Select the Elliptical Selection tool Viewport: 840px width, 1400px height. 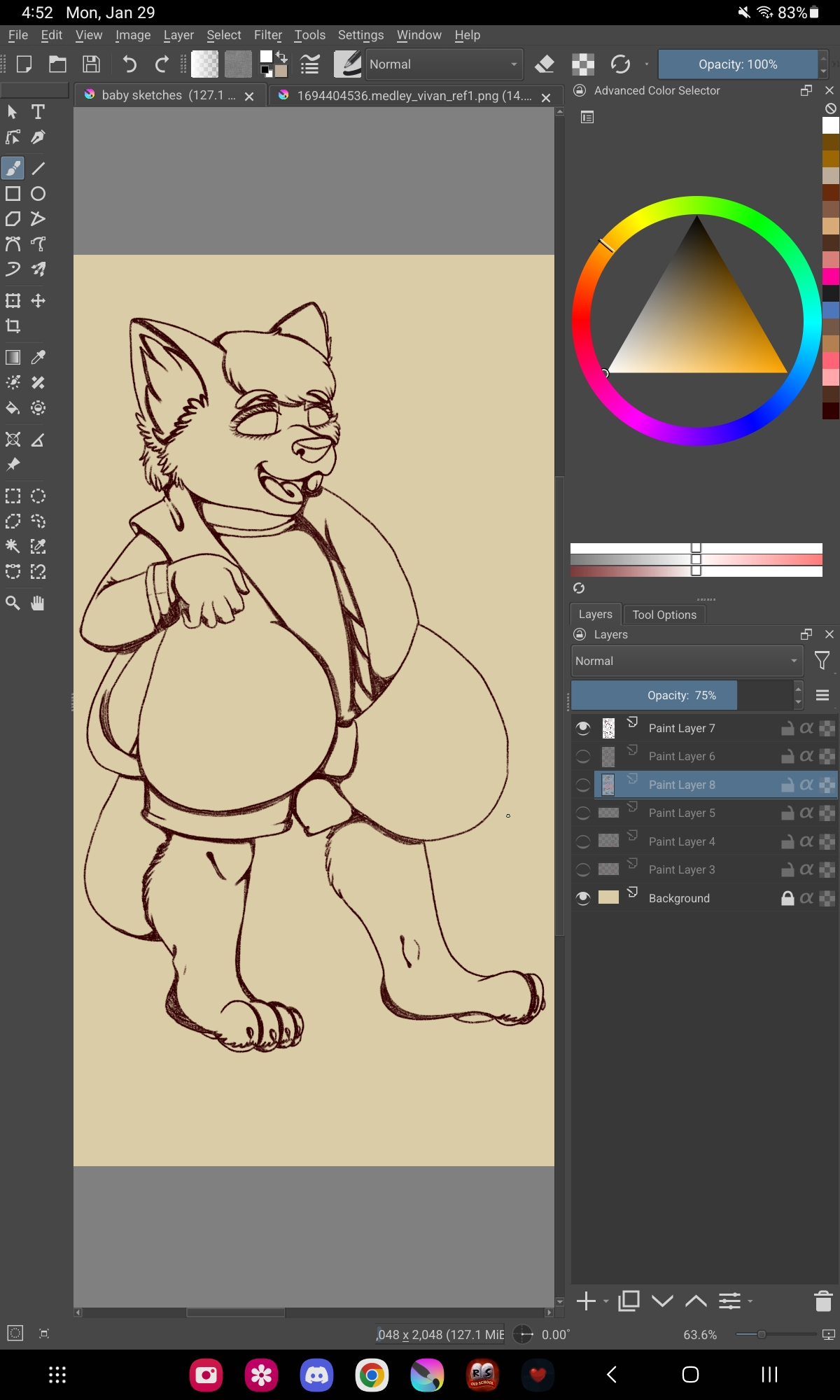(38, 496)
